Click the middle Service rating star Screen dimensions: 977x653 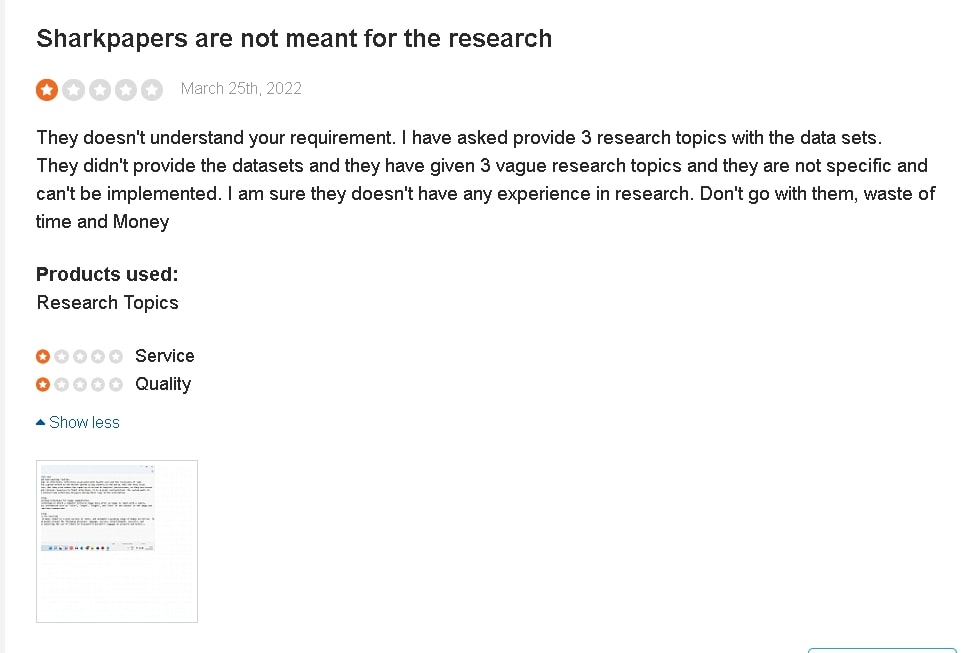(80, 356)
